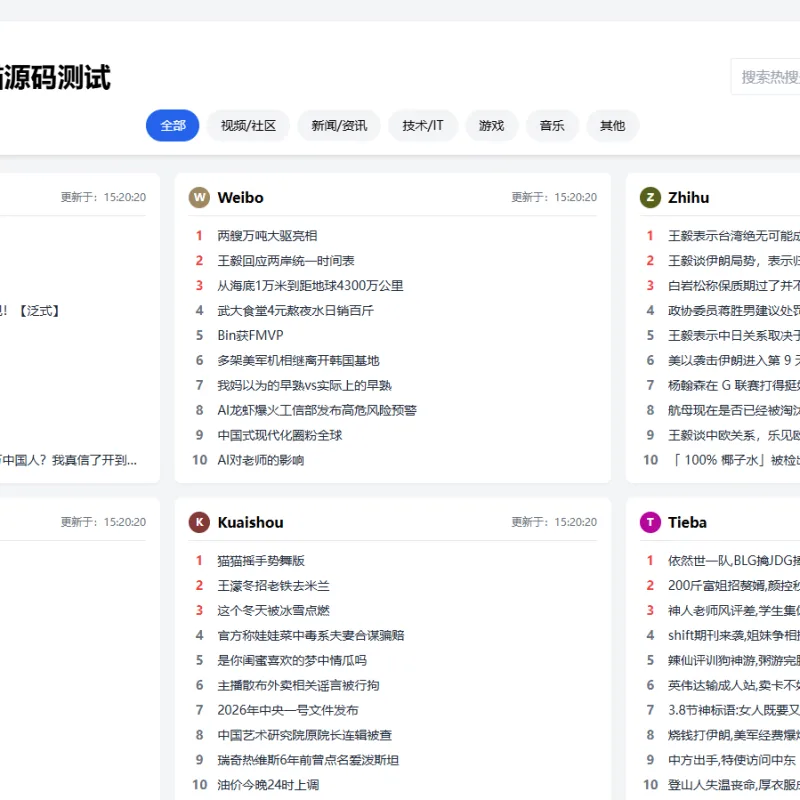Image resolution: width=800 pixels, height=800 pixels.
Task: Click Kuaishou card timestamp 更新于: 15:20:20
Action: (x=554, y=522)
